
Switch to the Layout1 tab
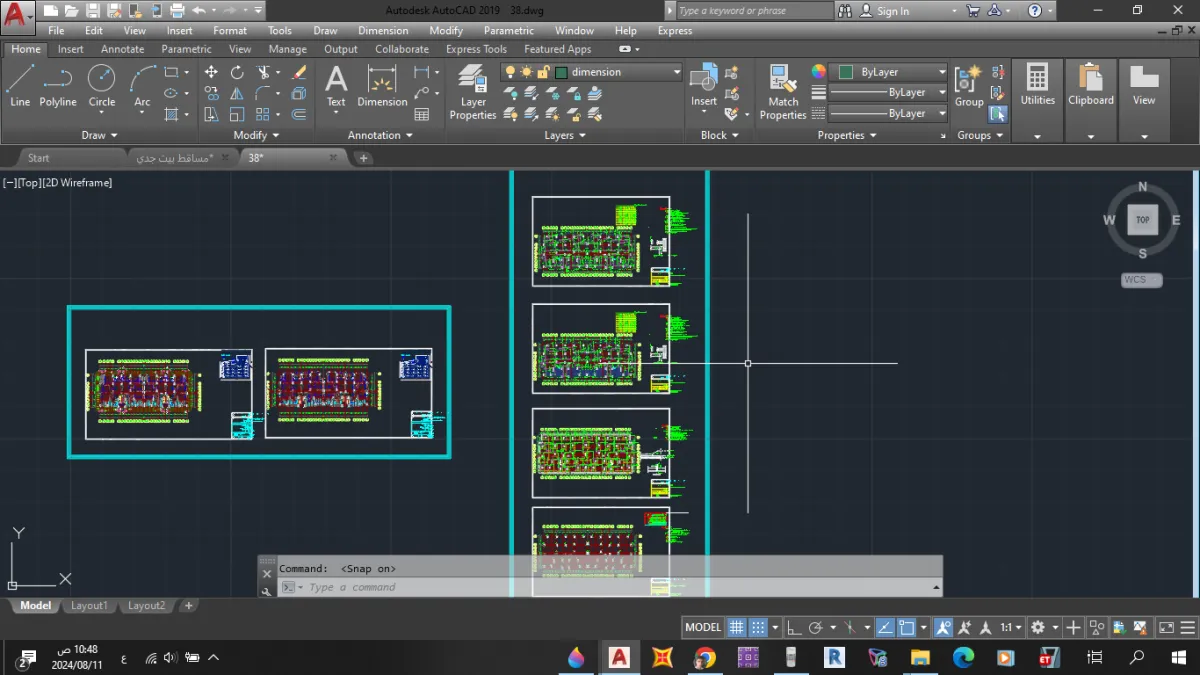tap(89, 605)
